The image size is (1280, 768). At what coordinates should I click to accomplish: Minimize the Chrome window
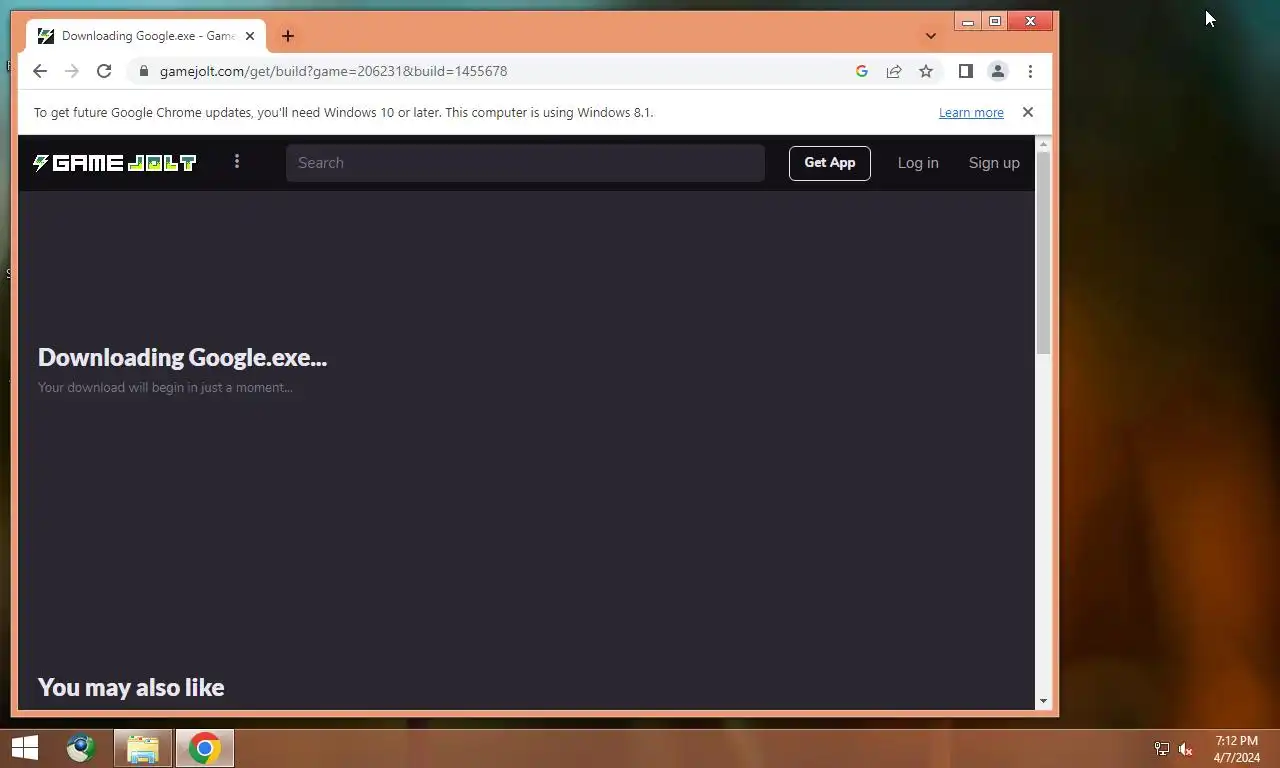968,21
